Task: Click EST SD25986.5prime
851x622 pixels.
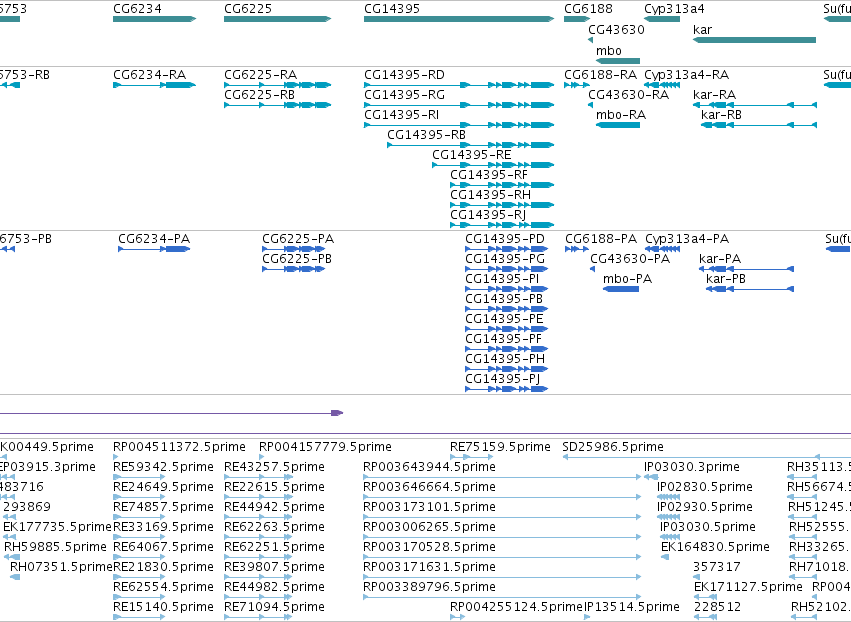Action: tap(613, 447)
